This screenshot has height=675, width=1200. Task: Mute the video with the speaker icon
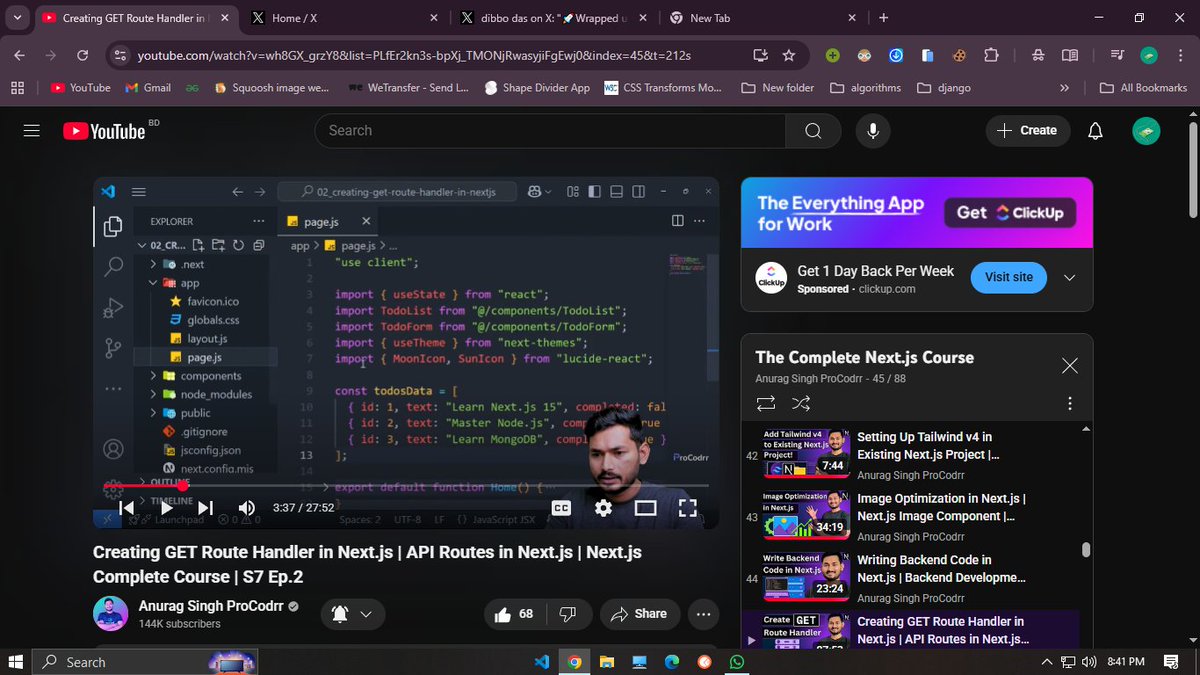245,508
